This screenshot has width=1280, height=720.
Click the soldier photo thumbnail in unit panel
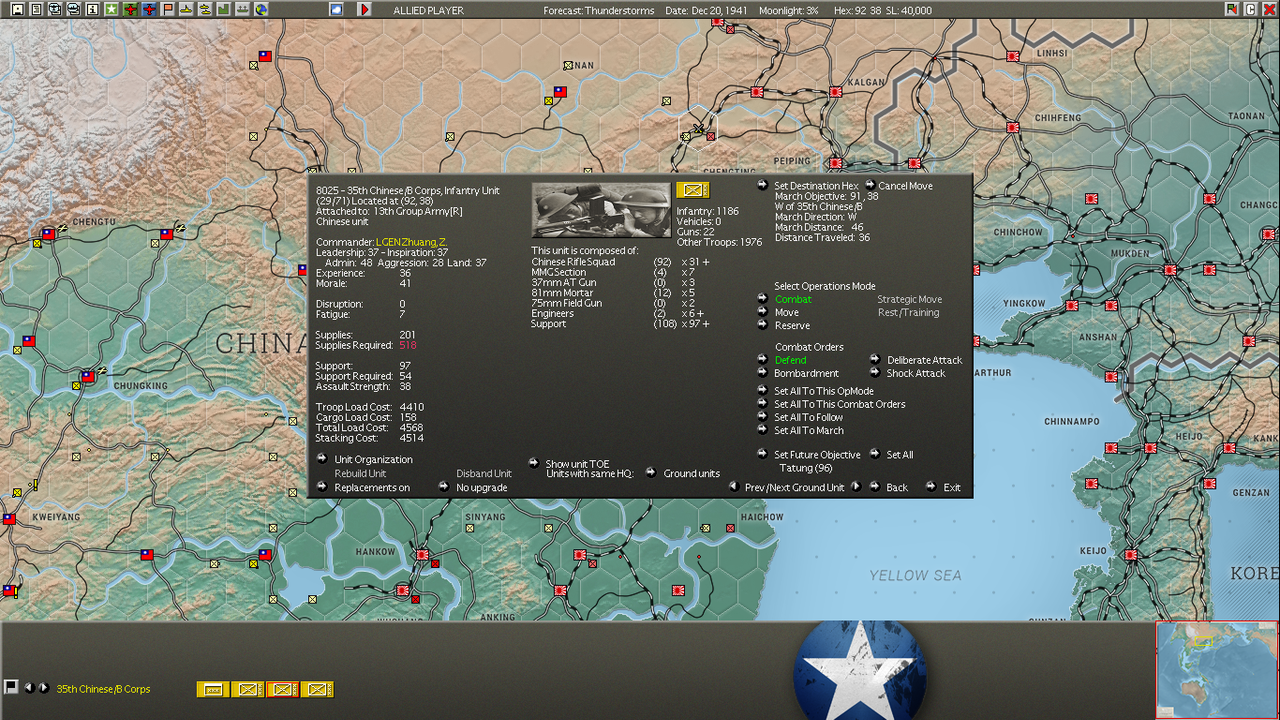pyautogui.click(x=601, y=209)
